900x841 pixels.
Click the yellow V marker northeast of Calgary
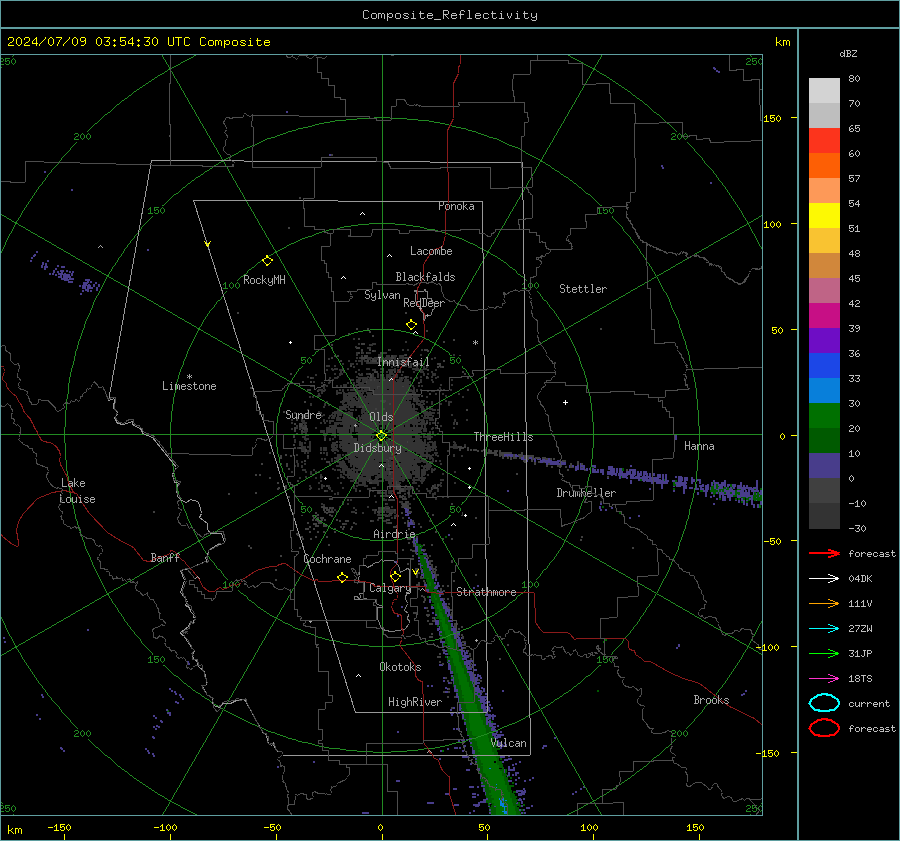(x=416, y=572)
